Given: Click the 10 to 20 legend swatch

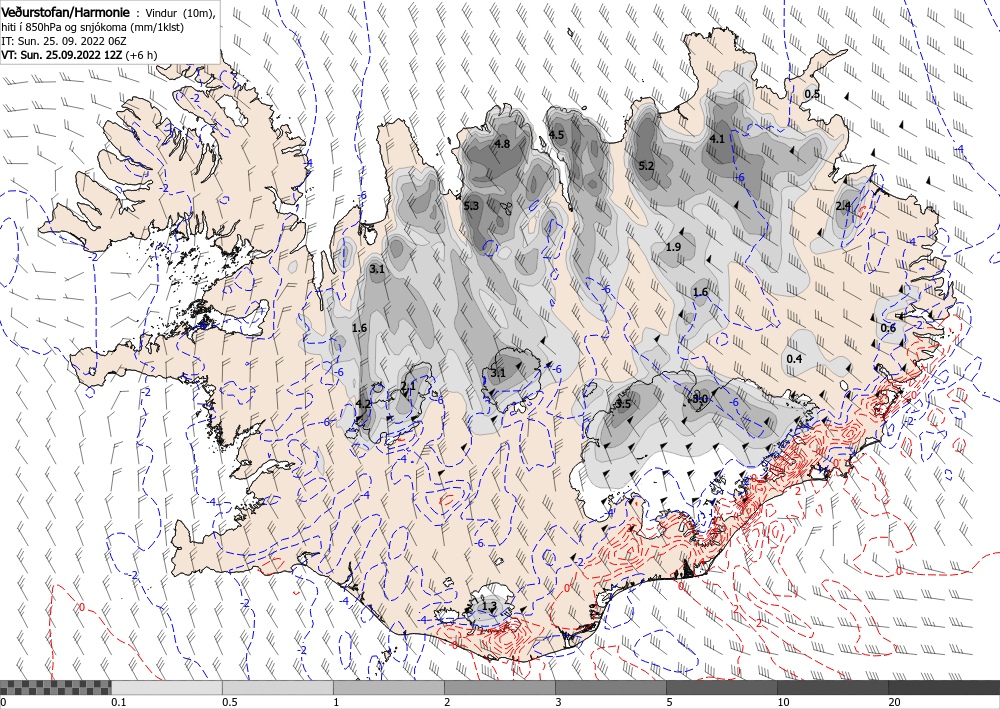Looking at the screenshot, I should tap(833, 687).
